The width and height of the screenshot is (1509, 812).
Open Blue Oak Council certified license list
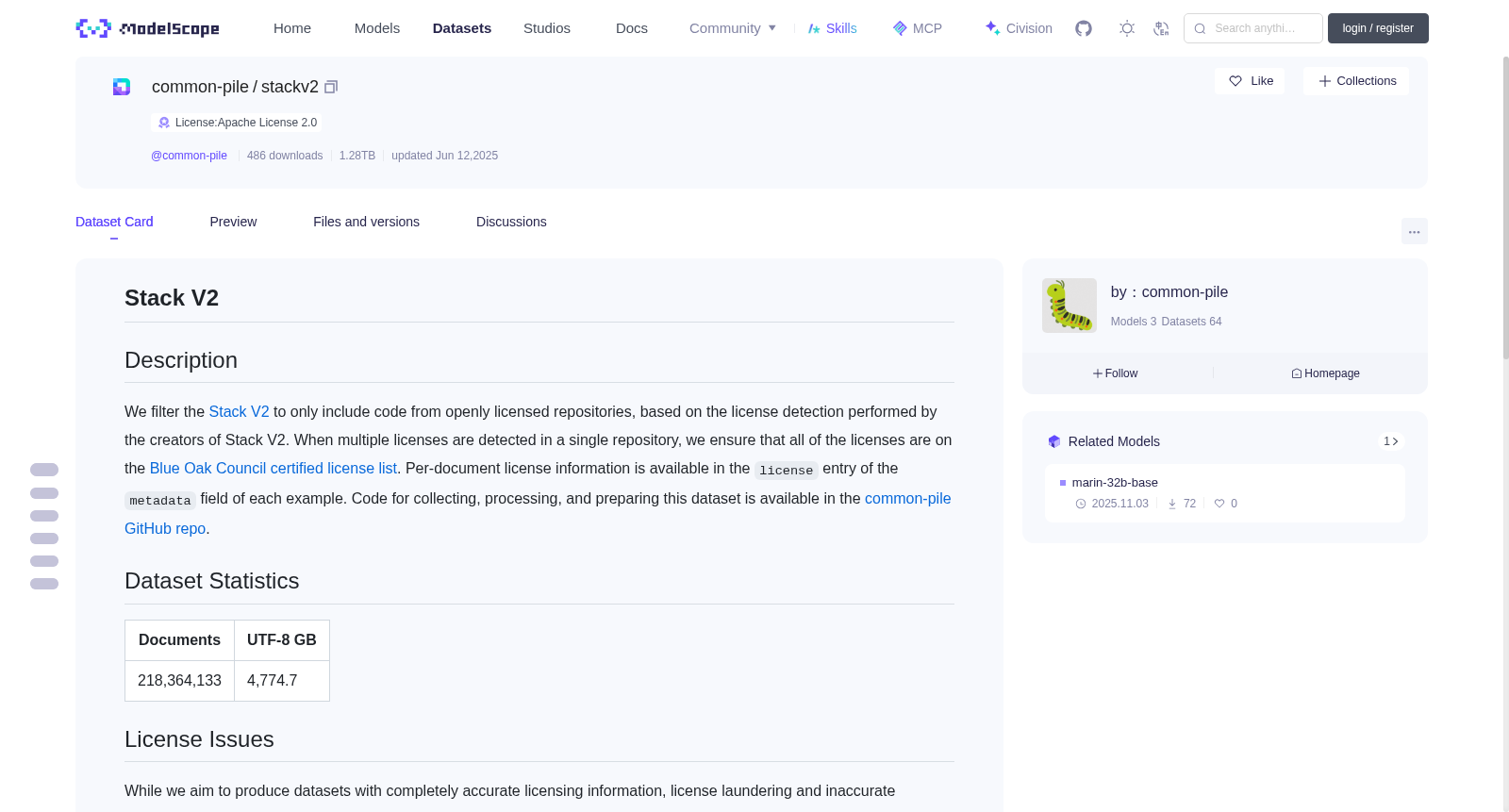[274, 469]
